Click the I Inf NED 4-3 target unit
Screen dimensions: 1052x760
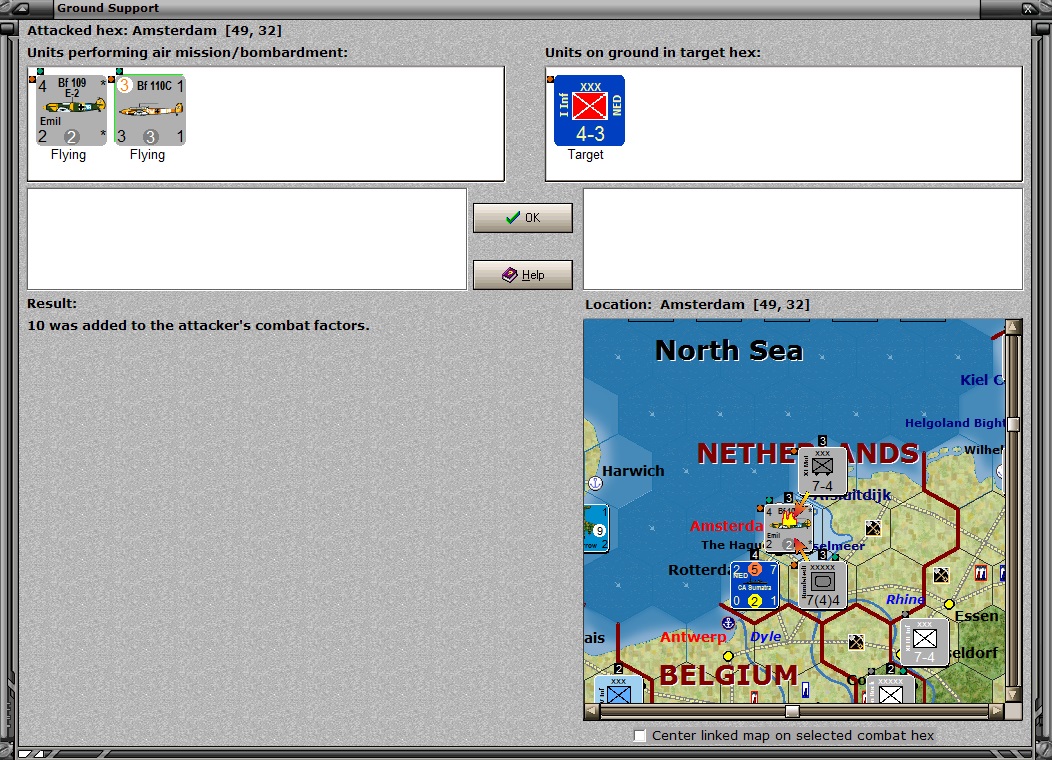point(589,110)
